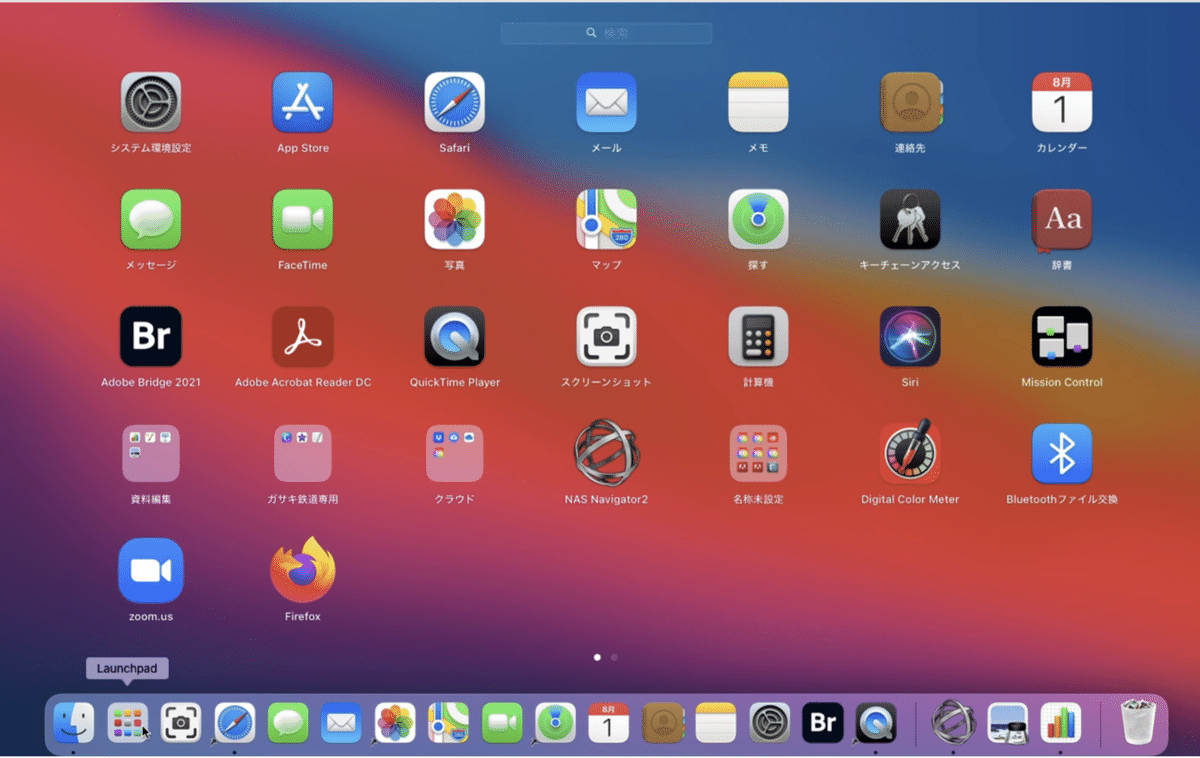The image size is (1200, 758).
Task: Open メール app in Launchpad grid
Action: [x=606, y=102]
